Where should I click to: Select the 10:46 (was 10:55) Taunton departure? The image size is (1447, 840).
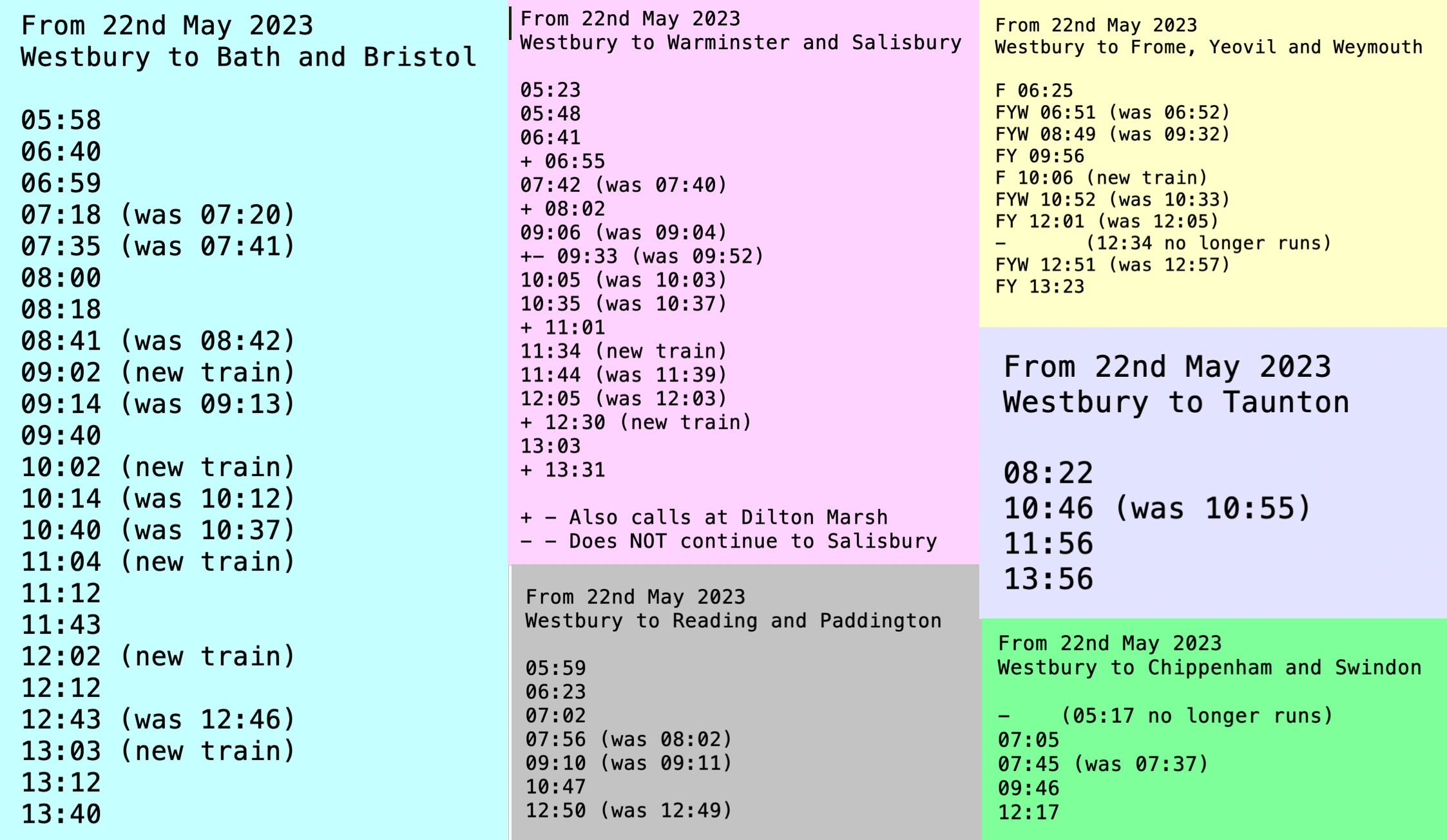[1156, 508]
